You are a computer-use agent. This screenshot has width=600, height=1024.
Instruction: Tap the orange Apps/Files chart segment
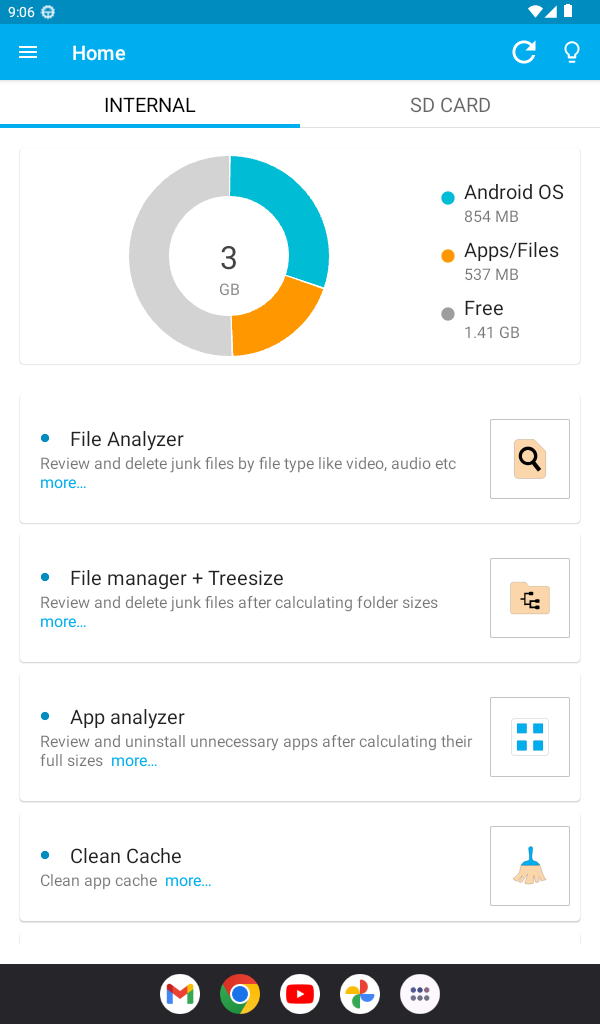pos(279,319)
